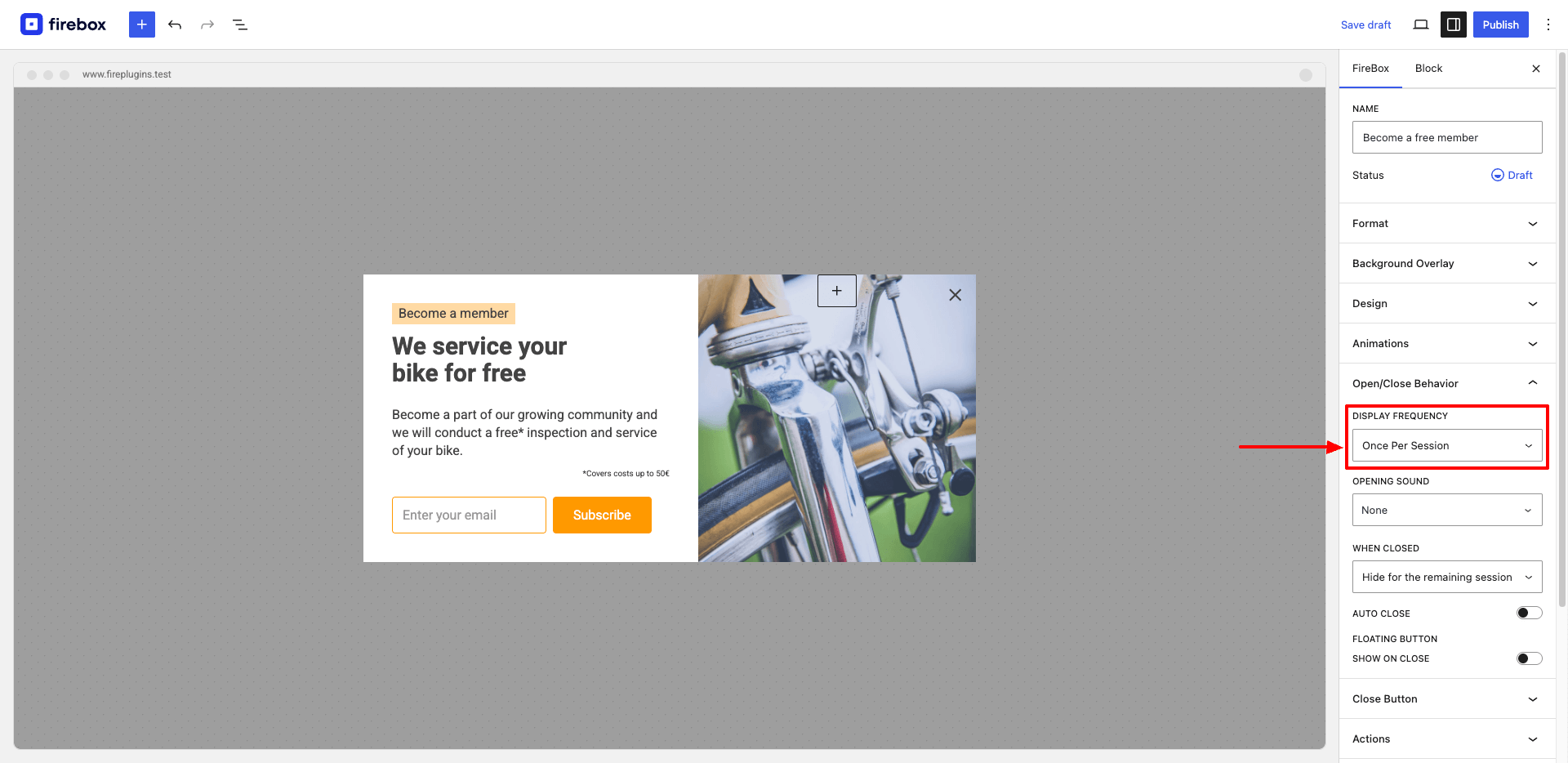1568x763 pixels.
Task: Click the popup's X close icon
Action: [955, 295]
